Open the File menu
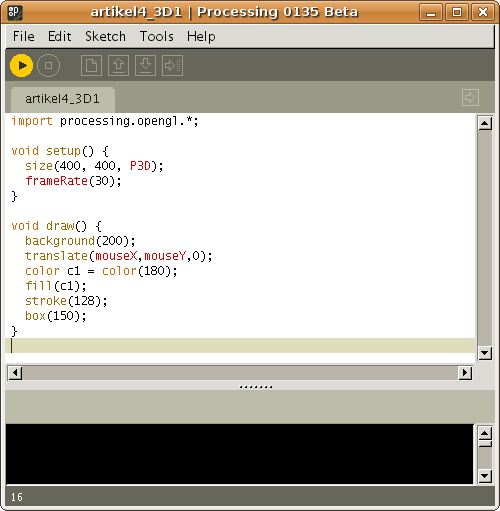The image size is (500, 511). pos(23,36)
